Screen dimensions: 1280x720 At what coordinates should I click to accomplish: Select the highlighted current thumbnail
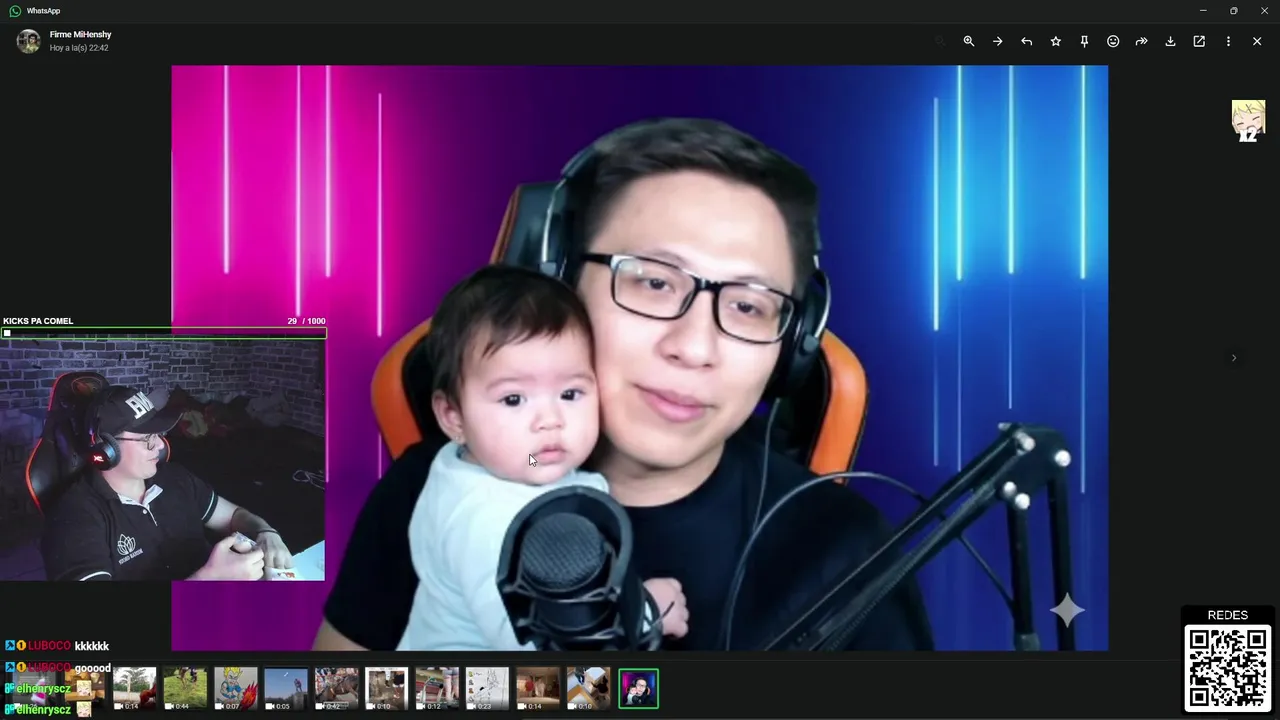tap(638, 688)
